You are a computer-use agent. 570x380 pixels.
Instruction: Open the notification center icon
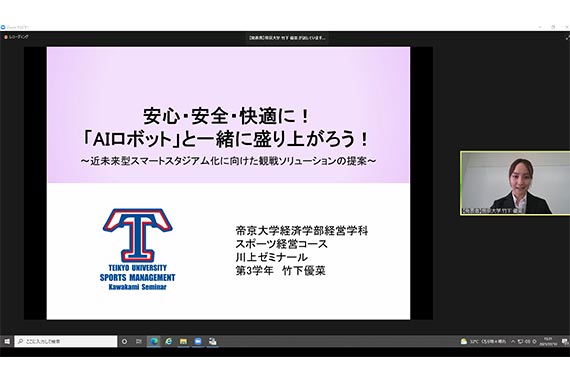tap(565, 341)
